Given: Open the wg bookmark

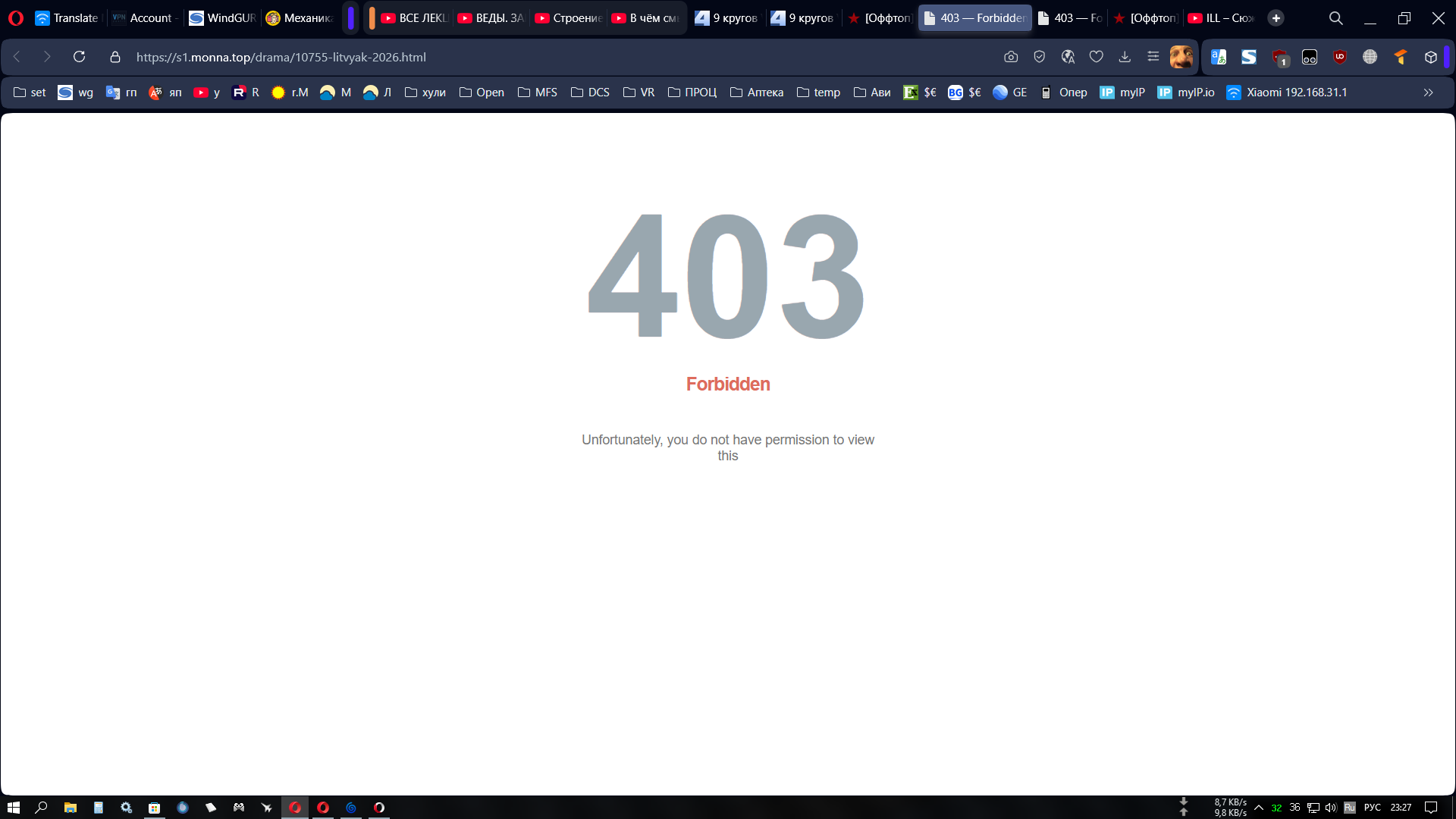Looking at the screenshot, I should click(76, 93).
